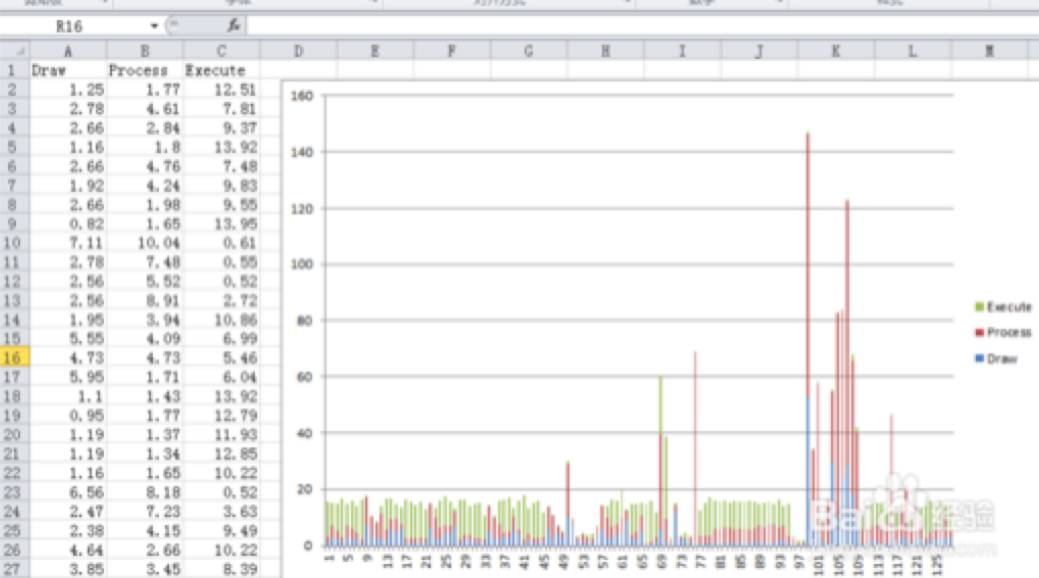Viewport: 1039px width, 578px height.
Task: Click the Select All corner button
Action: [15, 51]
